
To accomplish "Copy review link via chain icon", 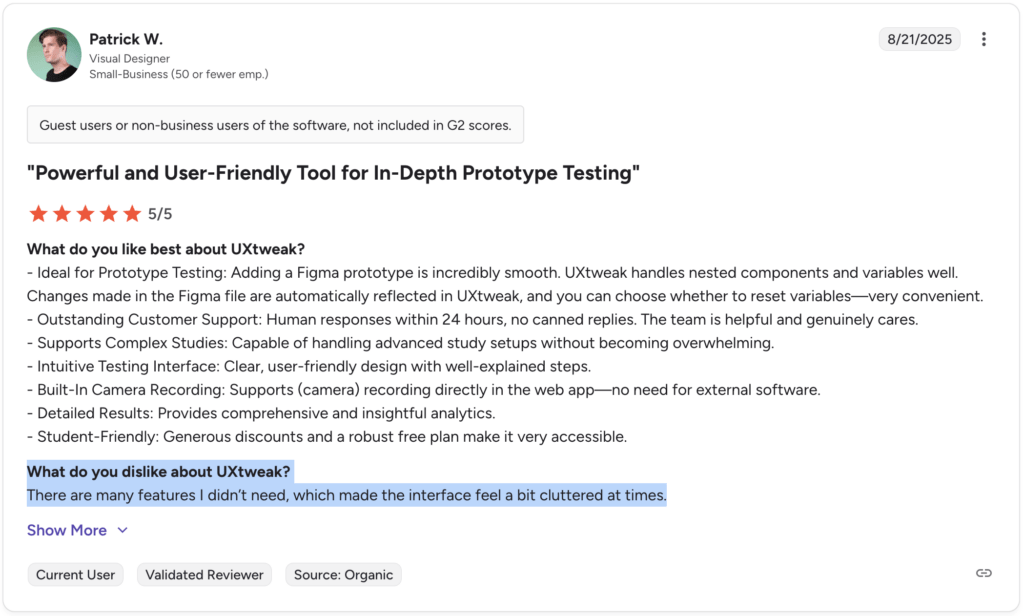I will pos(984,573).
